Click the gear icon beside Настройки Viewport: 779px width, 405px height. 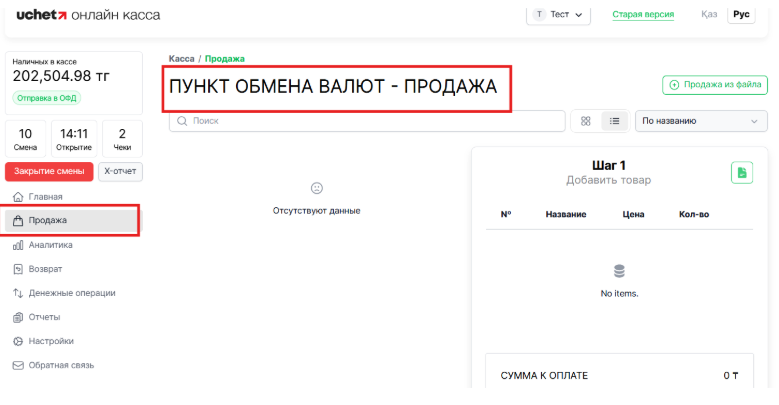point(18,341)
